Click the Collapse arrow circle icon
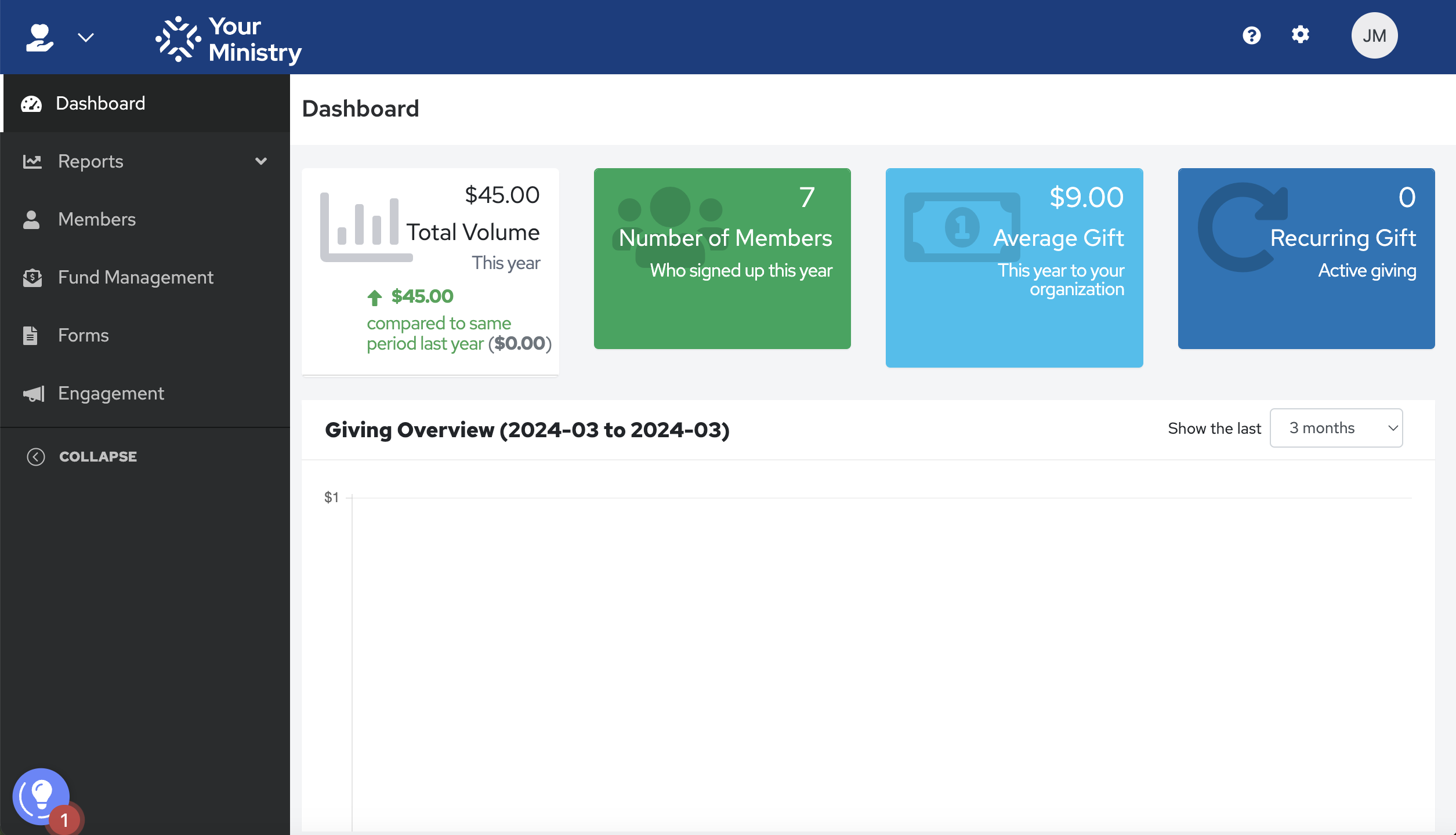 click(x=36, y=457)
